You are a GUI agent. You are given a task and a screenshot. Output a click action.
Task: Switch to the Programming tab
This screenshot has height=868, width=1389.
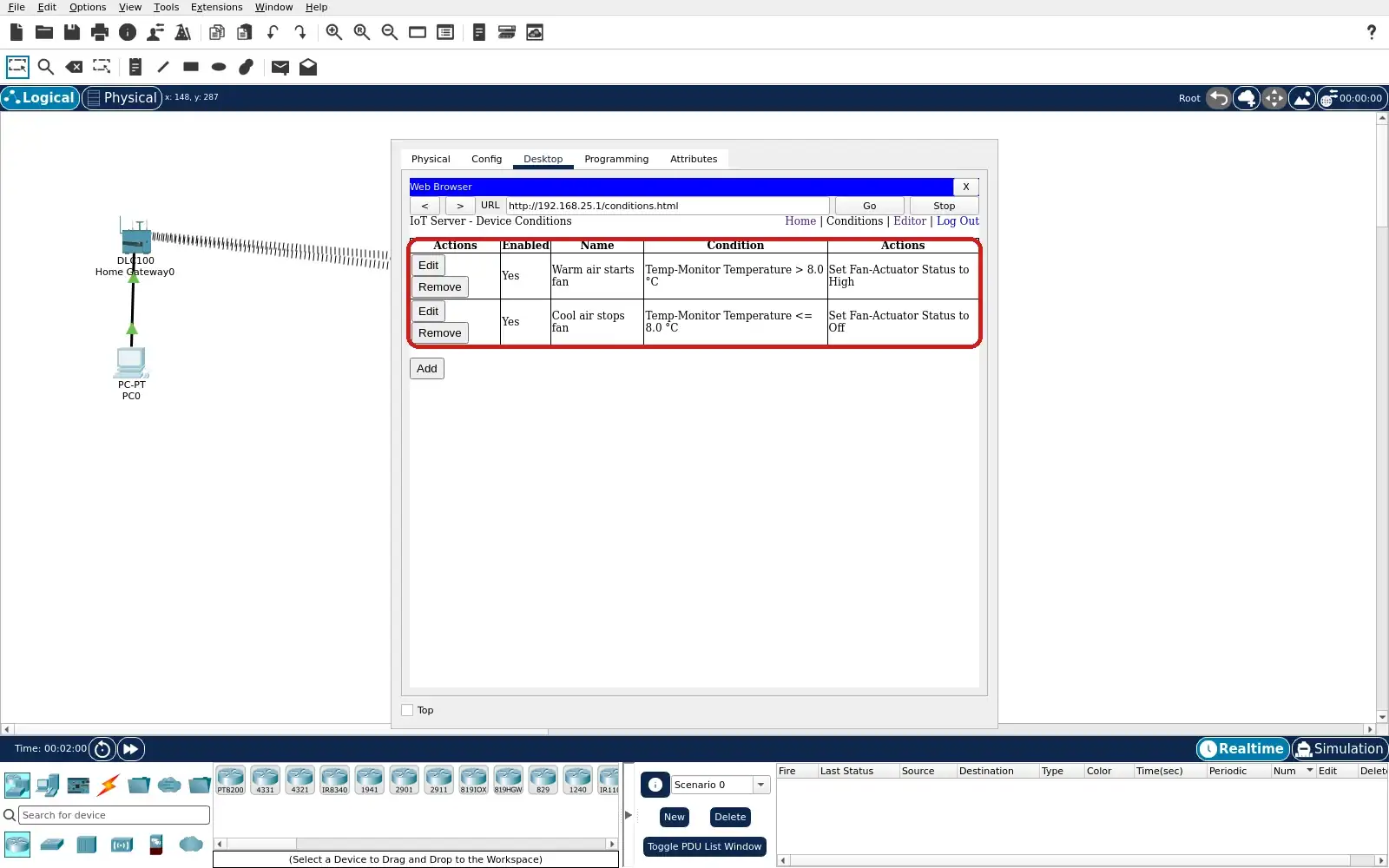coord(616,159)
